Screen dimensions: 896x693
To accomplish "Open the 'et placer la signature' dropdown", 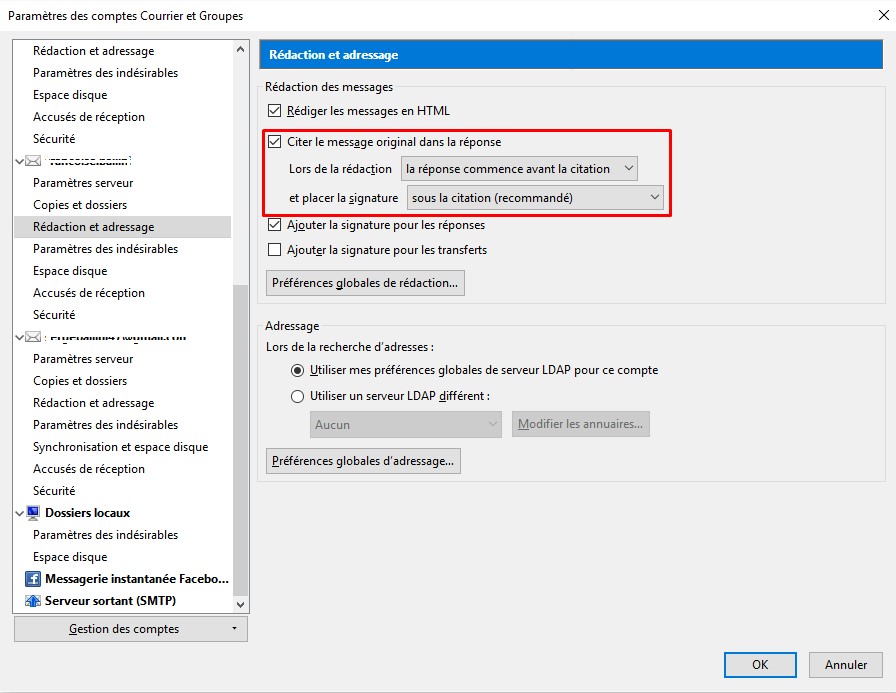I will (x=536, y=198).
